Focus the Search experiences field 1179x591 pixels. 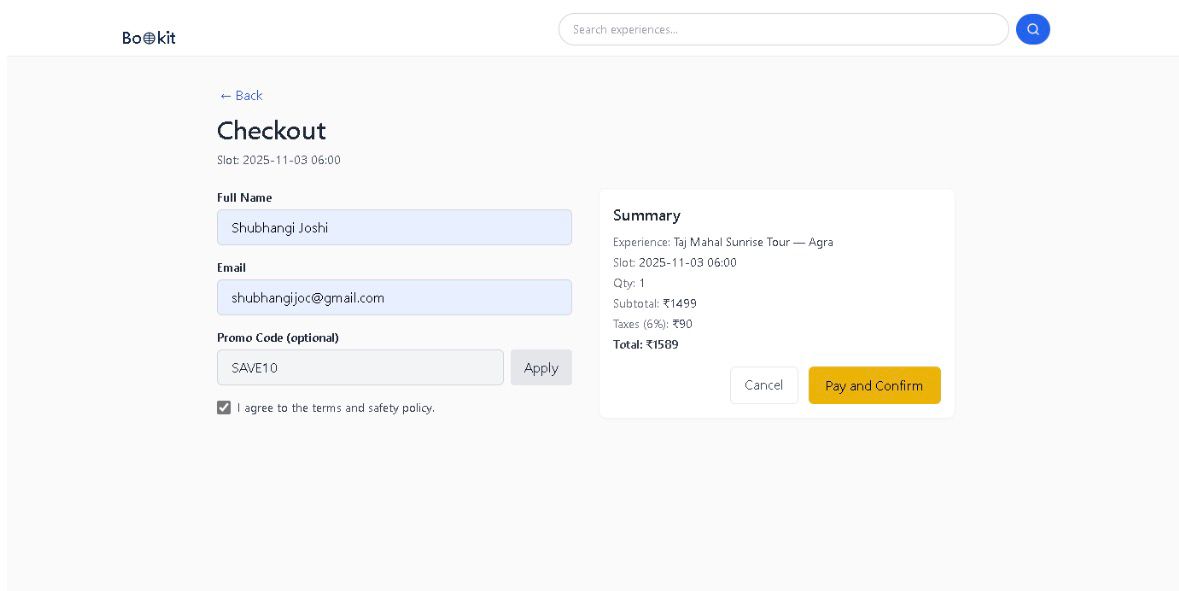click(783, 29)
